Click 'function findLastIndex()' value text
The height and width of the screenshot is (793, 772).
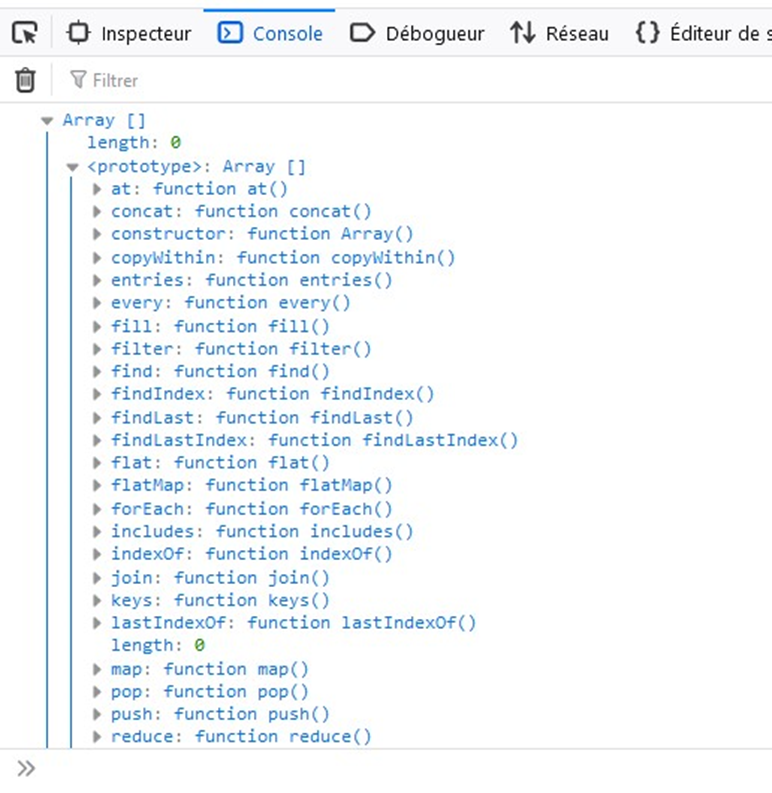(393, 440)
